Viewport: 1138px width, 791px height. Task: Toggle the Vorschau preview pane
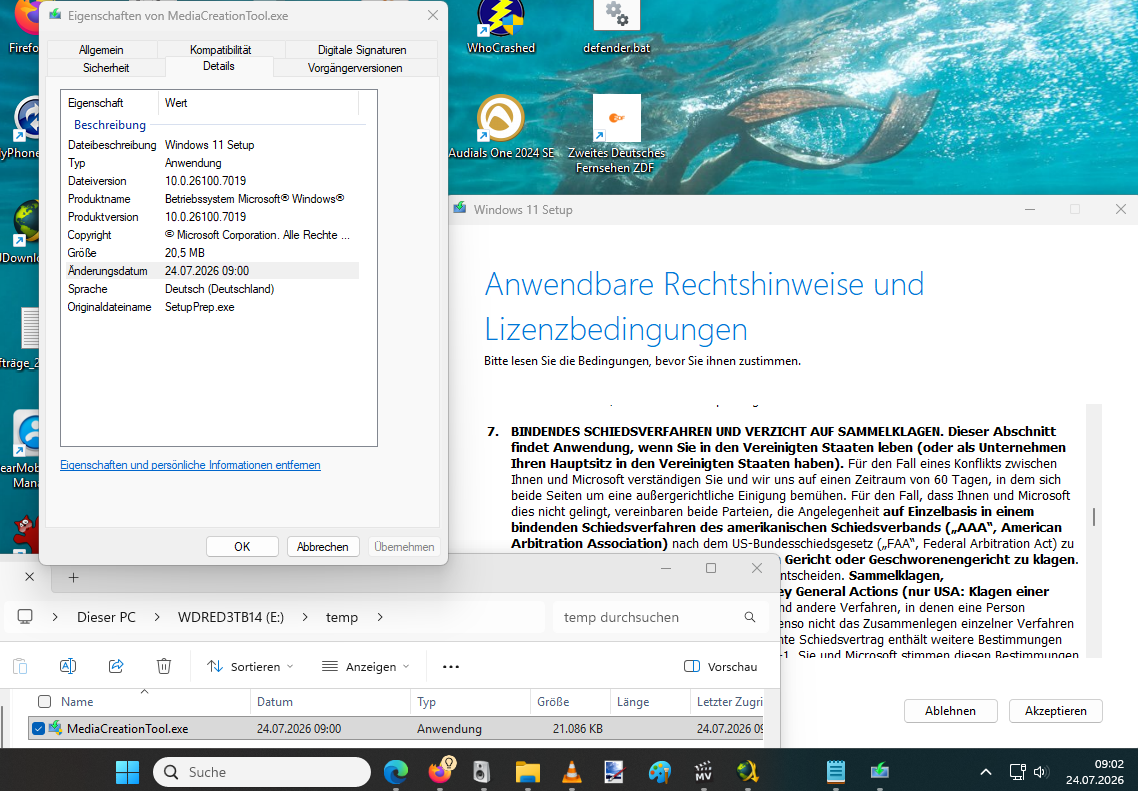tap(721, 666)
